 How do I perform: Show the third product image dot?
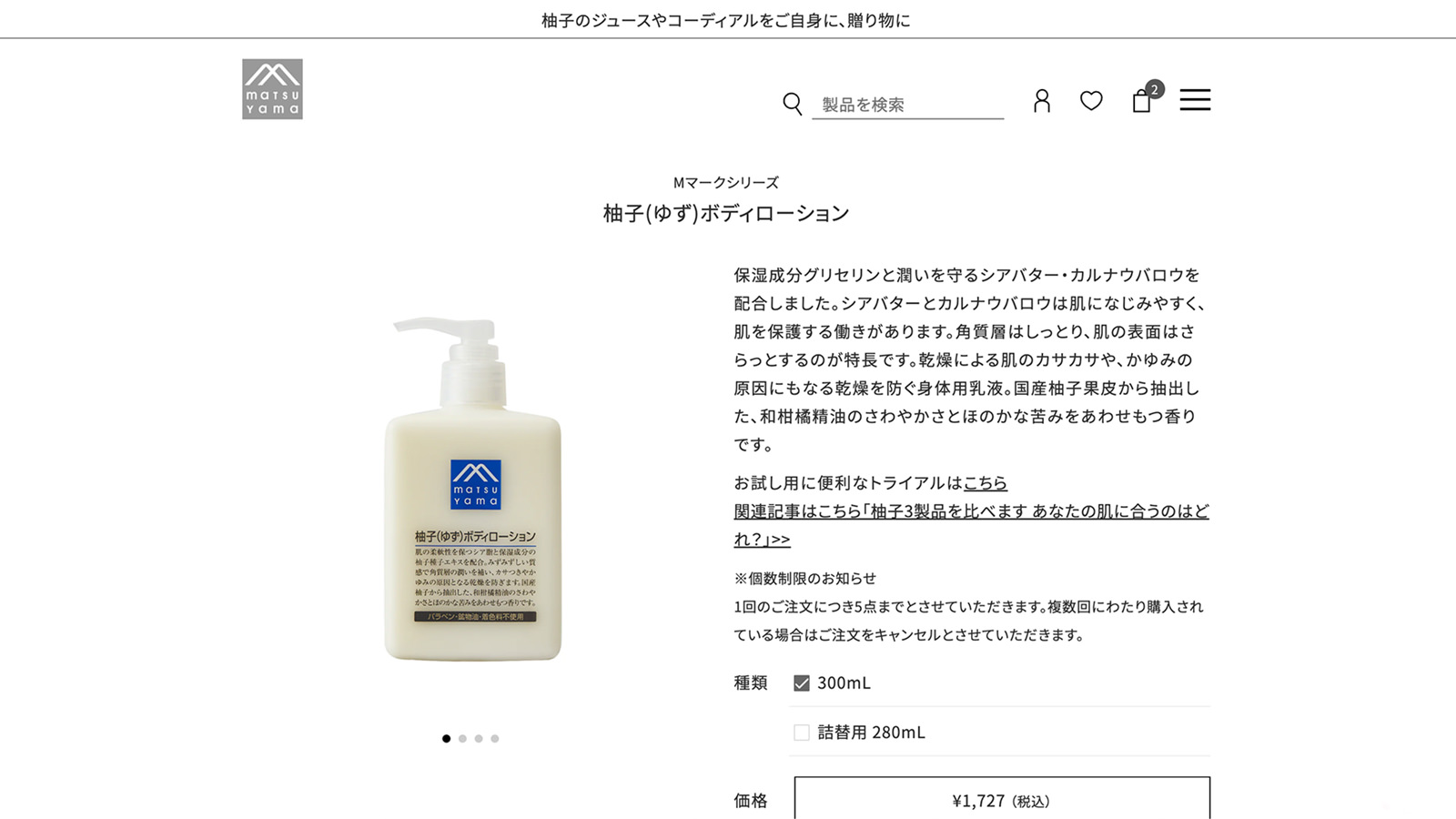click(479, 739)
